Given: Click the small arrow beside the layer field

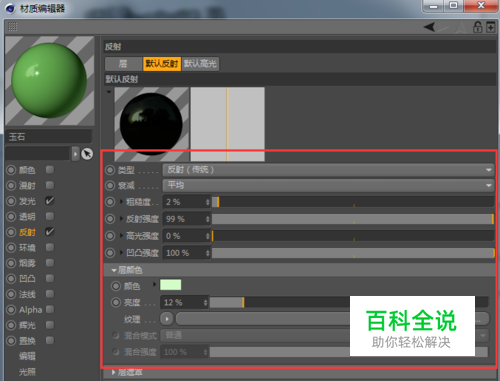Looking at the screenshot, I should click(x=75, y=154).
